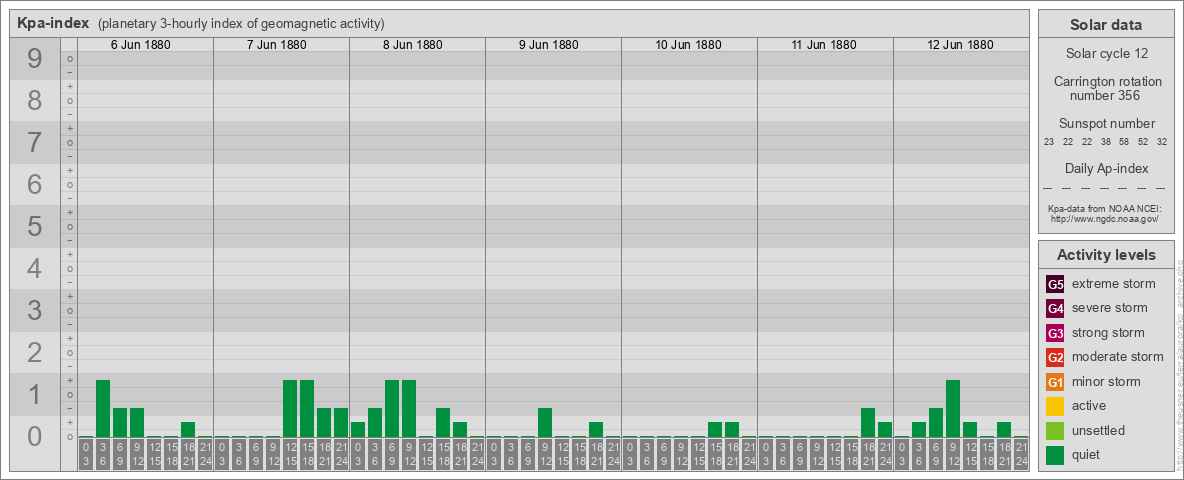
Task: Click the G4 severe storm legend icon
Action: tap(1055, 309)
